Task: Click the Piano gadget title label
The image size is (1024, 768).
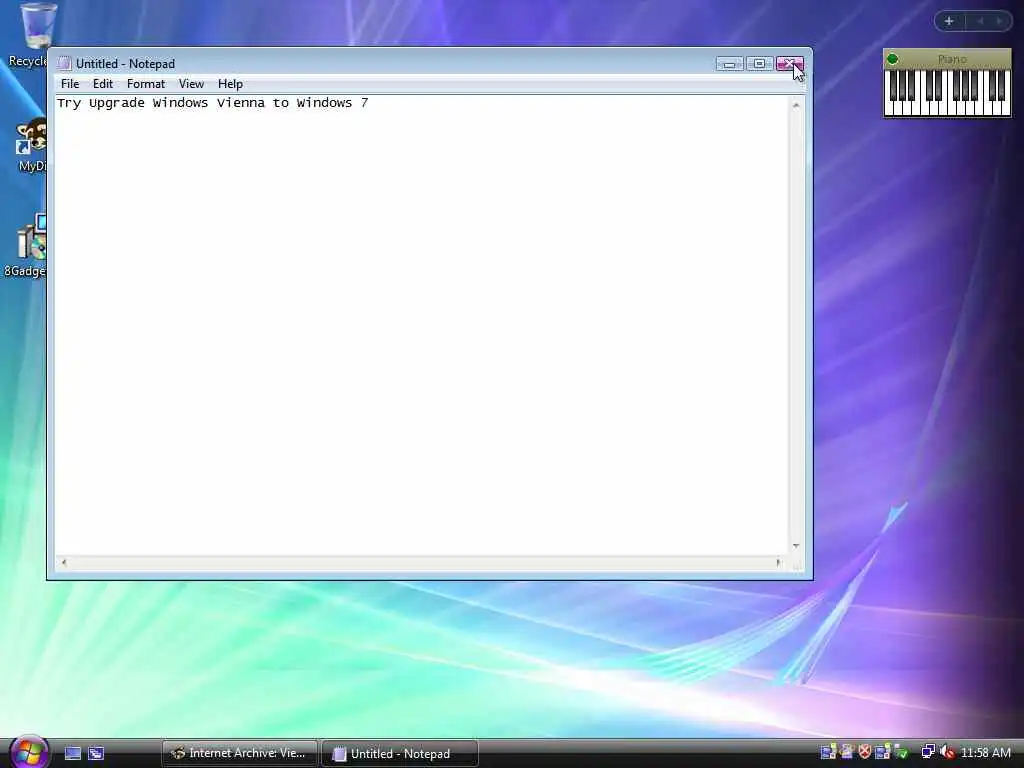Action: click(x=952, y=59)
